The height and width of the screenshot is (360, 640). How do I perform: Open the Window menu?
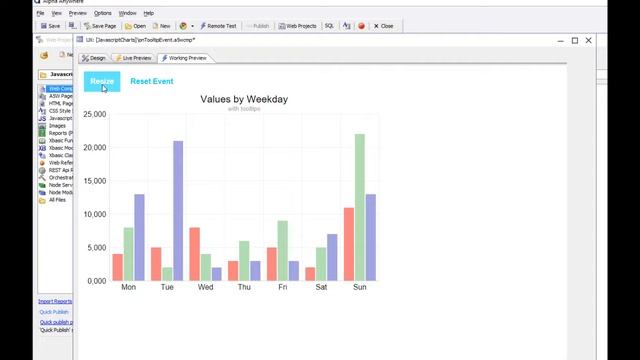[127, 13]
